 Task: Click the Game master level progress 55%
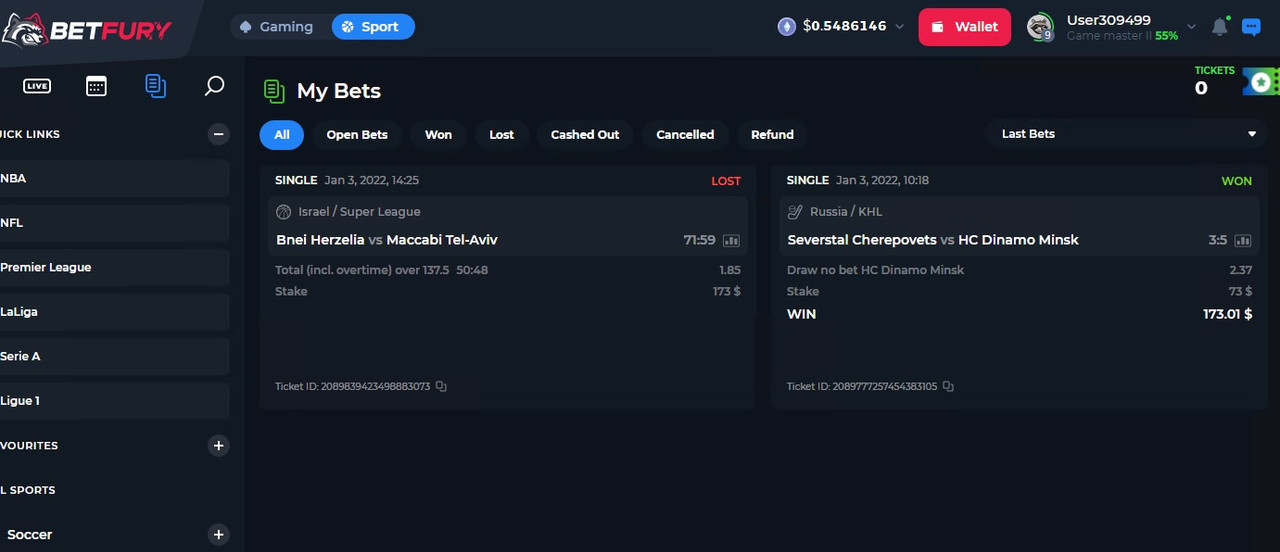click(x=1166, y=36)
